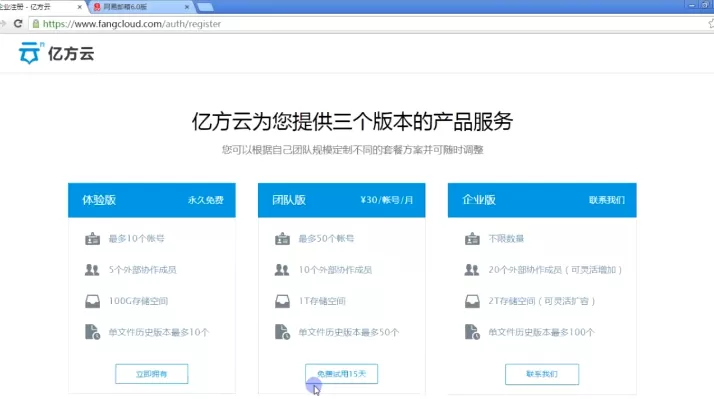Click the subtitle about 套餐方案
This screenshot has width=714, height=399.
352,150
